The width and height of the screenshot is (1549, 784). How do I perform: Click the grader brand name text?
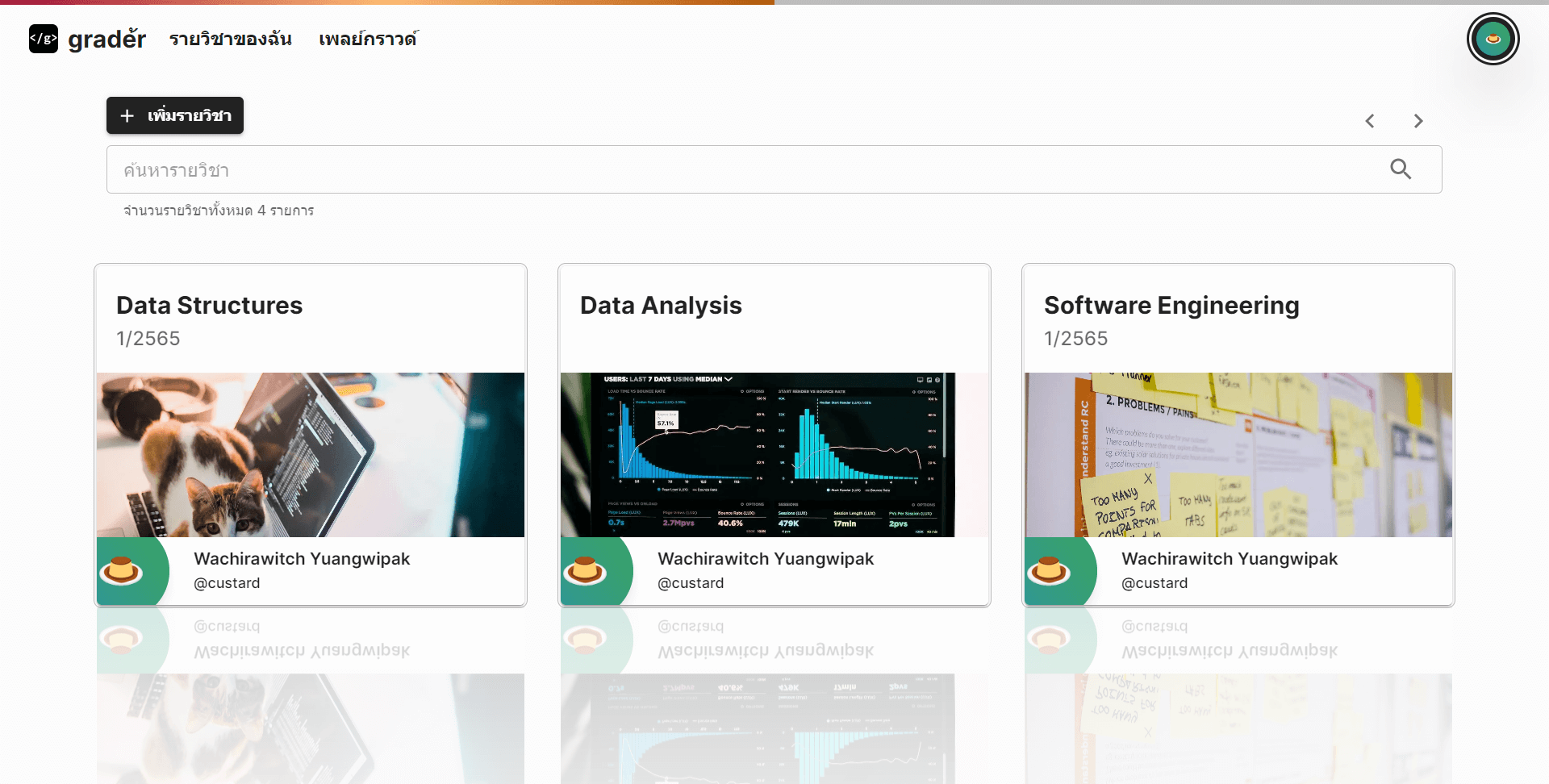pyautogui.click(x=106, y=39)
